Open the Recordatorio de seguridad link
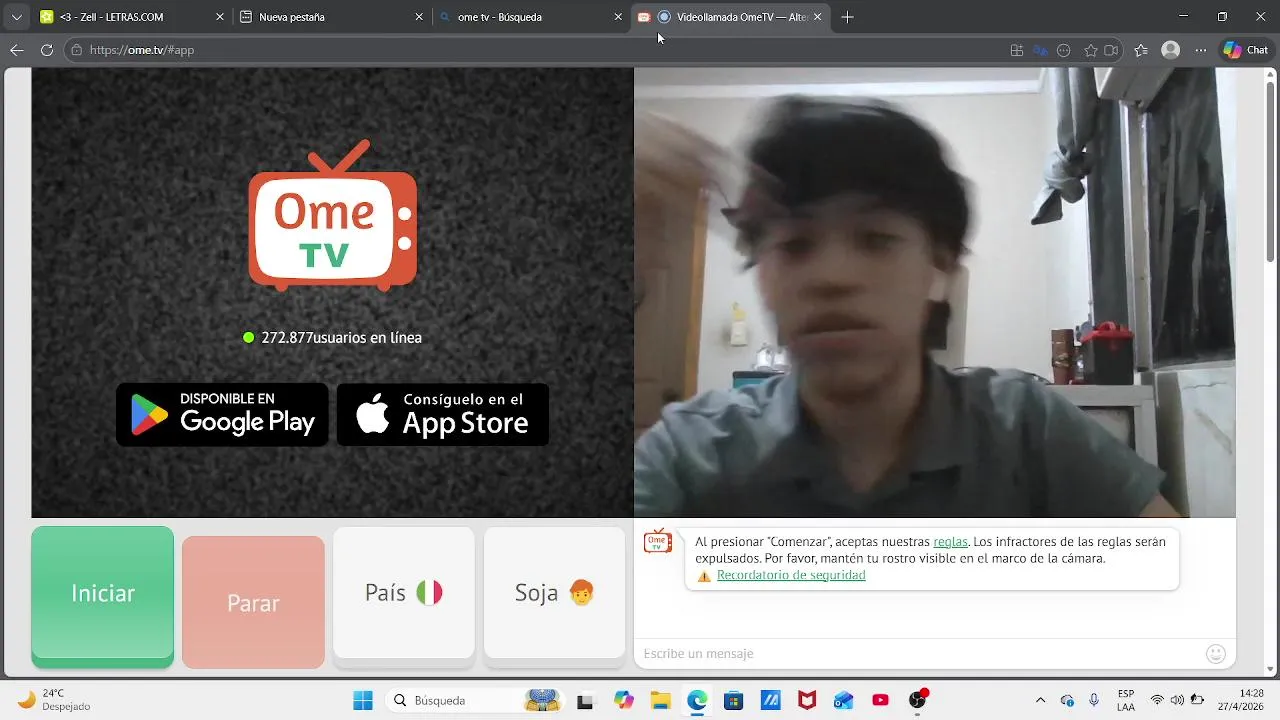1280x720 pixels. (791, 575)
